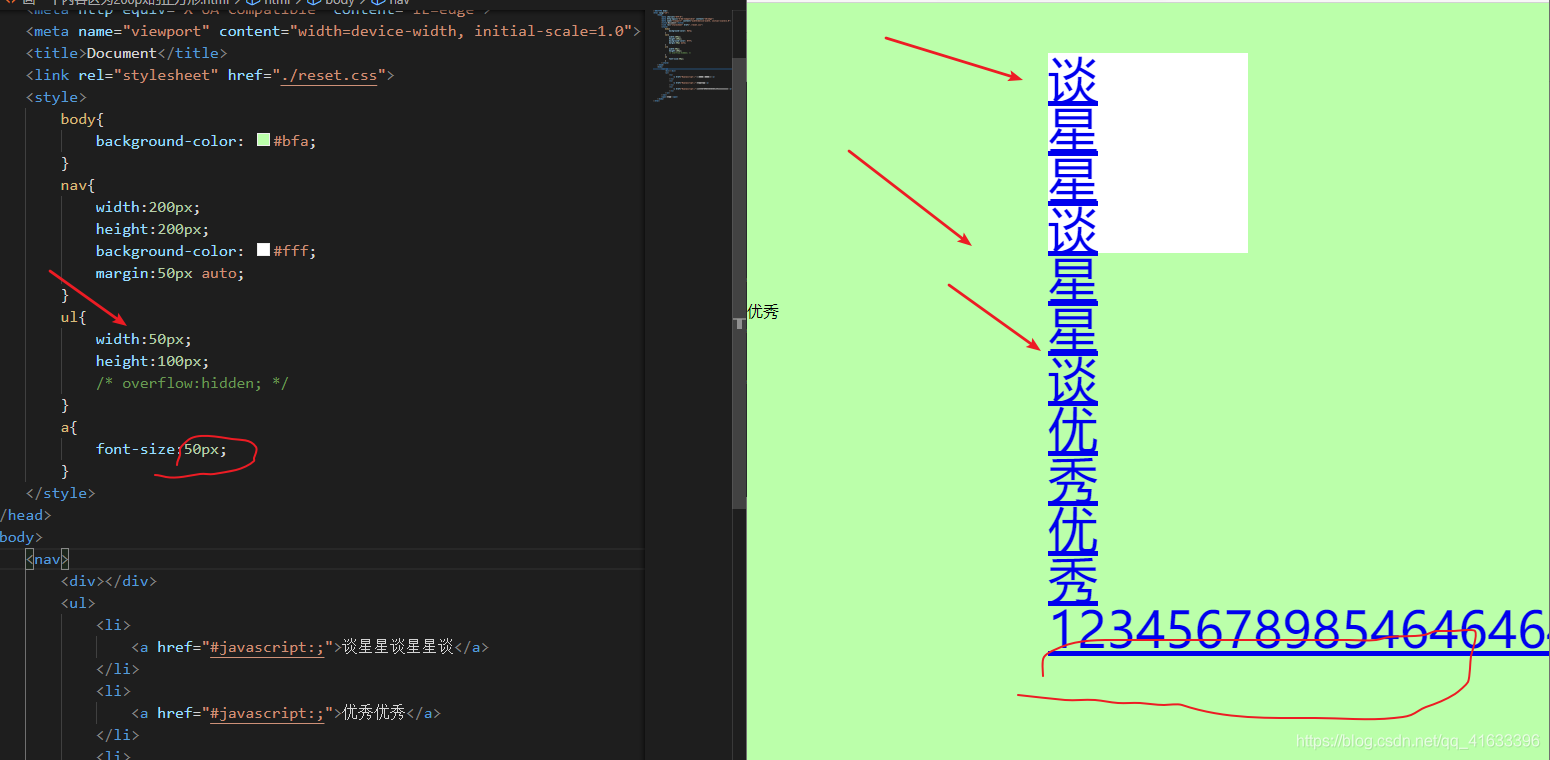This screenshot has width=1550, height=760.
Task: Click the nav{ selector line
Action: coord(78,185)
